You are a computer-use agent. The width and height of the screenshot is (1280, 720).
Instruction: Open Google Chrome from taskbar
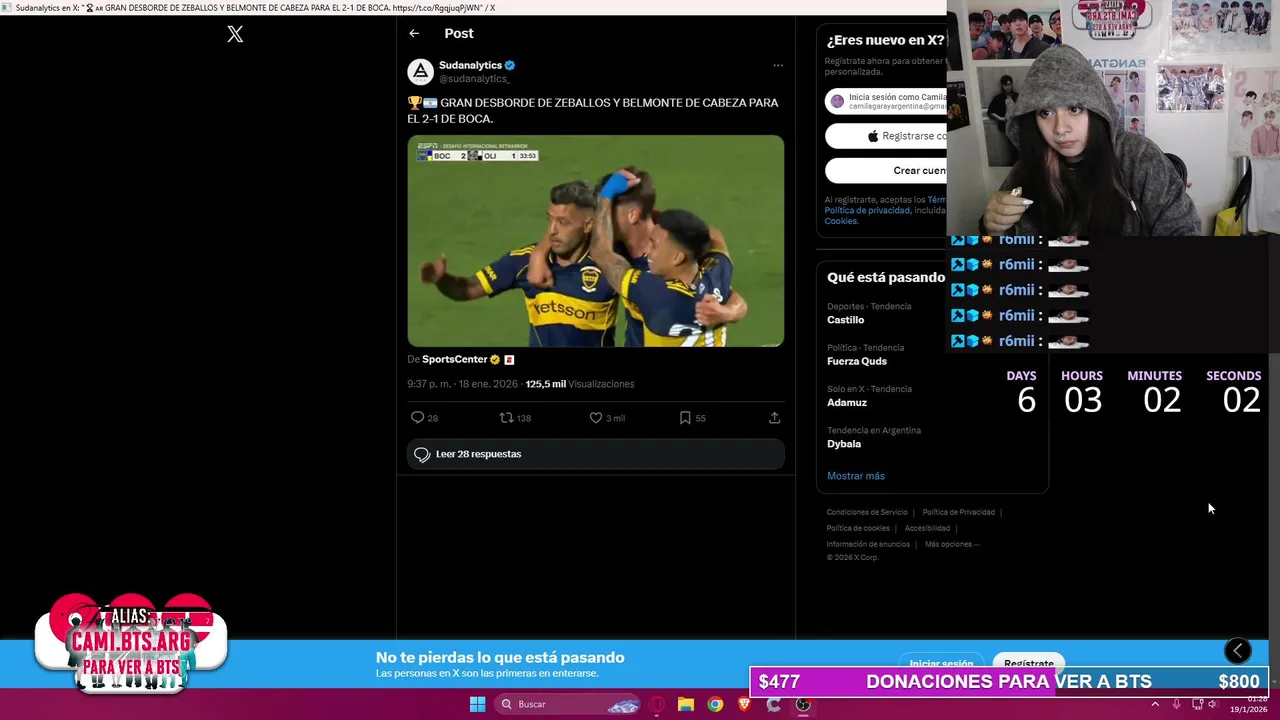(x=715, y=704)
